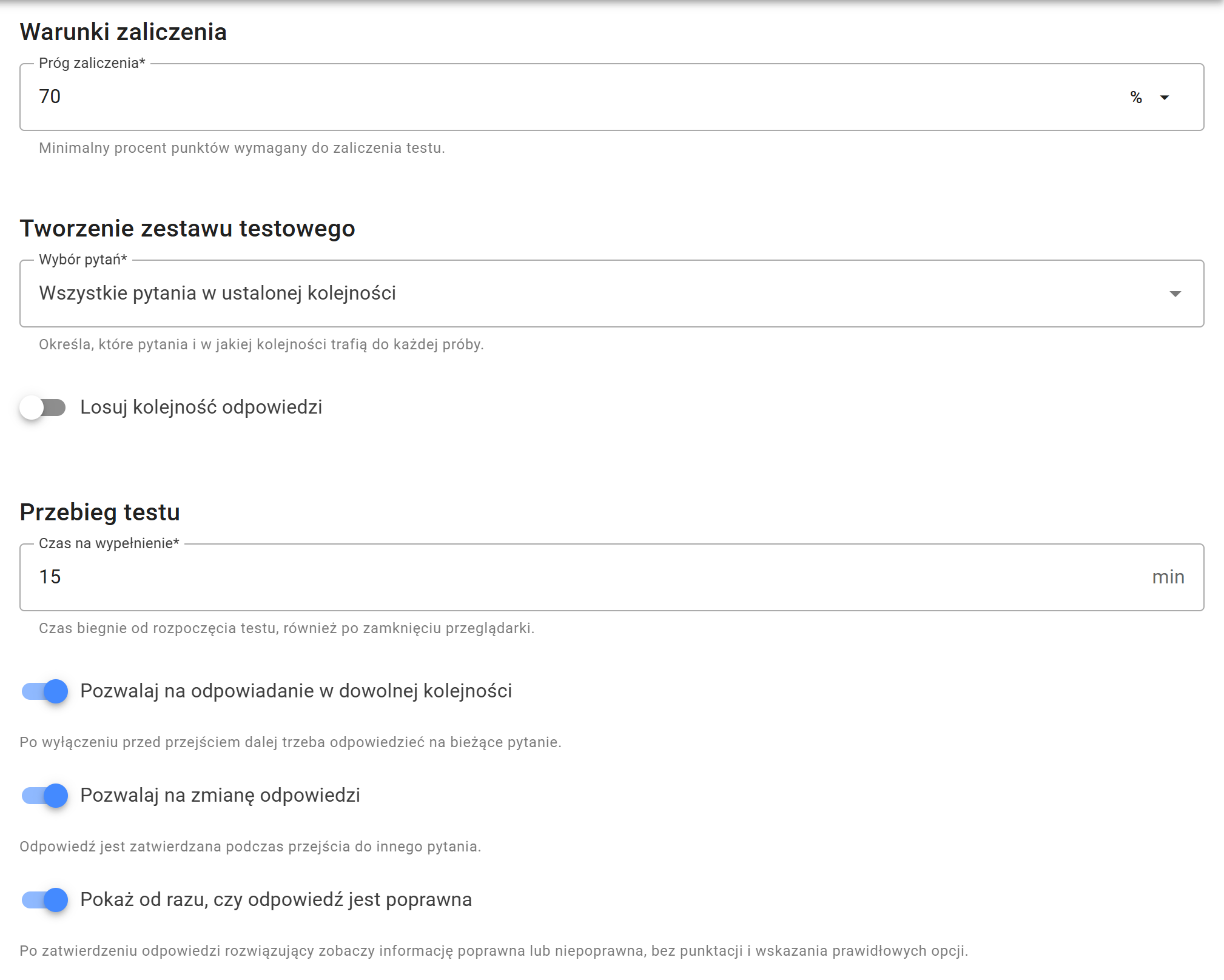
Task: Click the hint 'Odpowiedź jest zatwierdzana podczas przejścia'
Action: 251,847
